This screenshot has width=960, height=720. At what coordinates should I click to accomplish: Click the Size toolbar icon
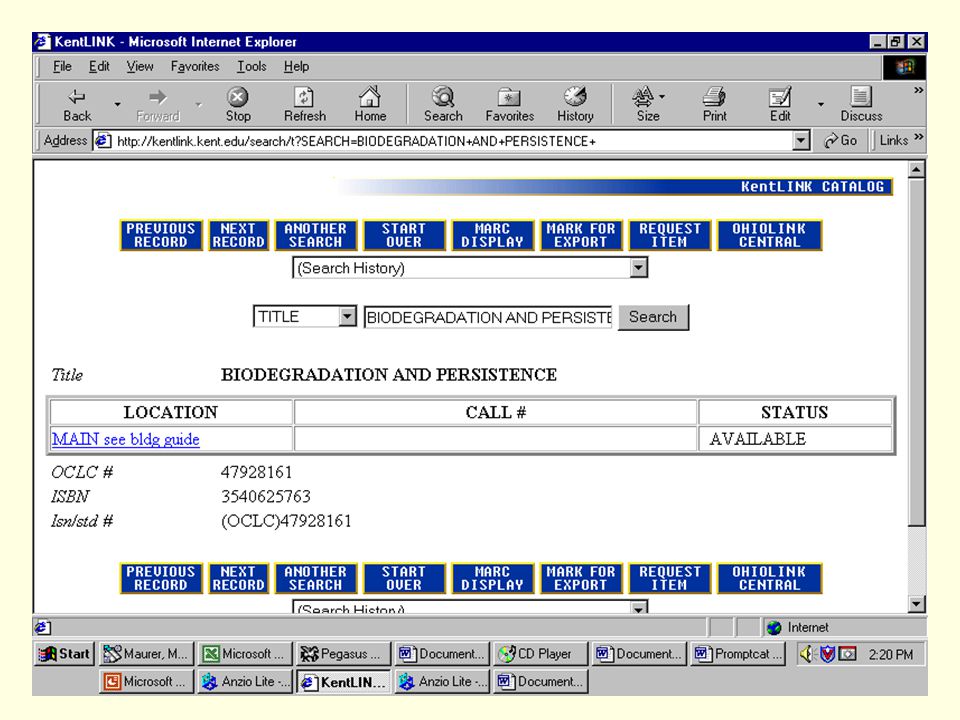[643, 97]
